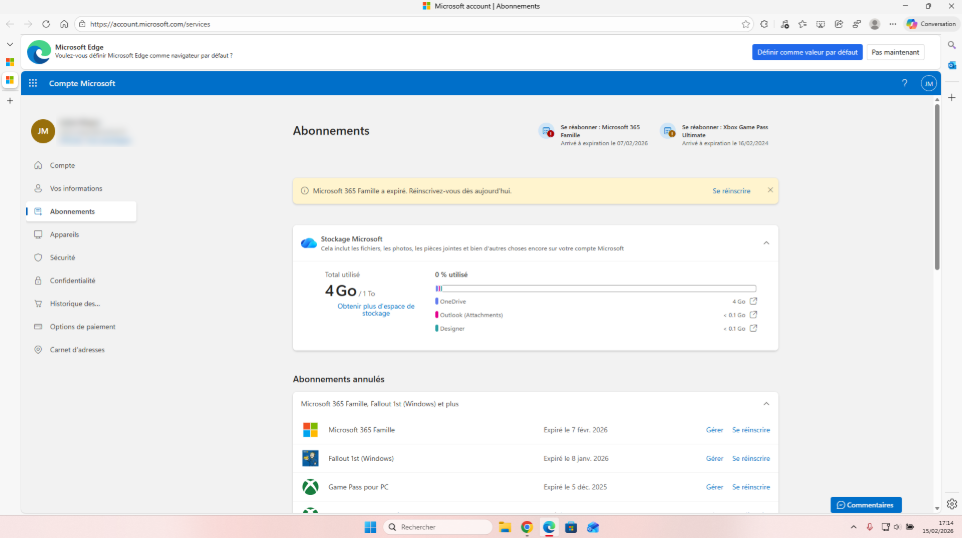Click the taskbar Rechercher search box
This screenshot has width=962, height=538.
[x=437, y=527]
